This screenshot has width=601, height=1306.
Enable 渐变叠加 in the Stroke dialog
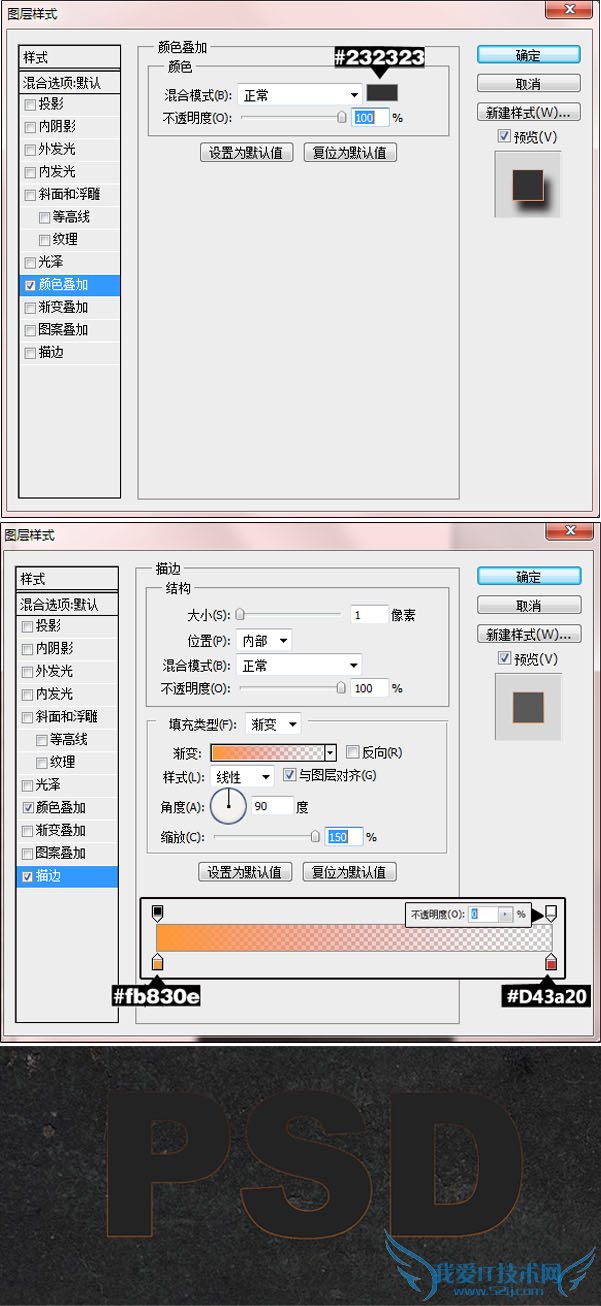coord(27,830)
